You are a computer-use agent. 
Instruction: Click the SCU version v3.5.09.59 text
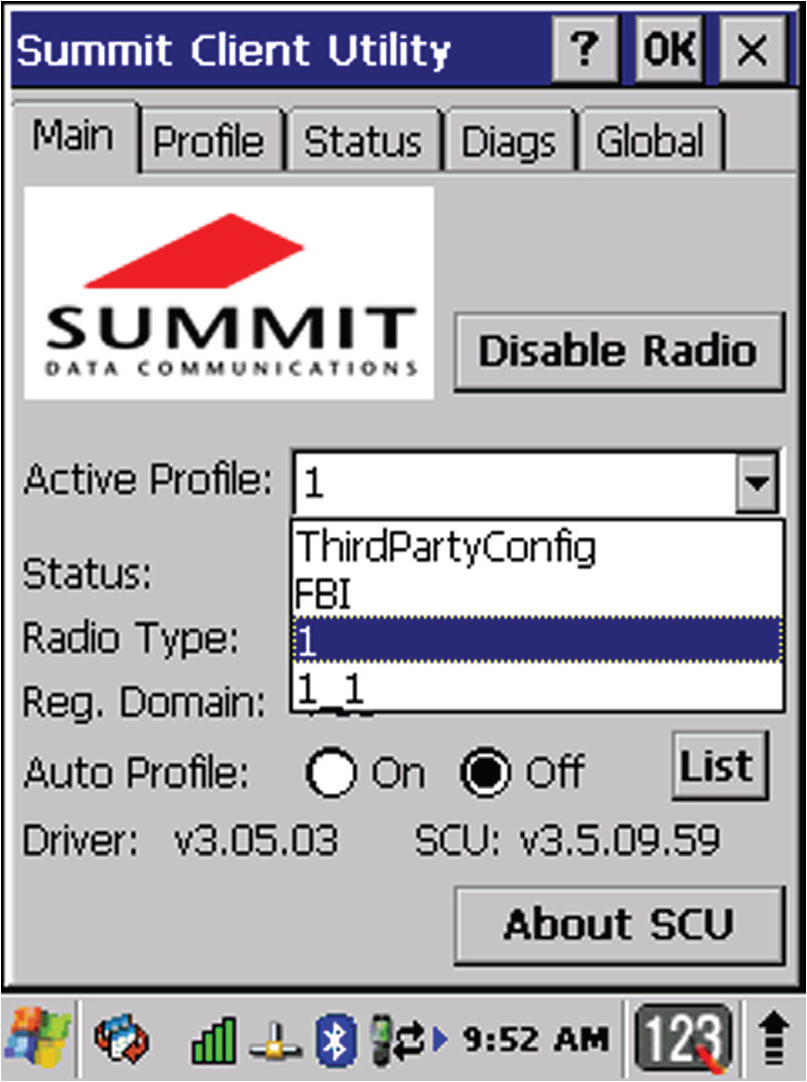click(619, 840)
